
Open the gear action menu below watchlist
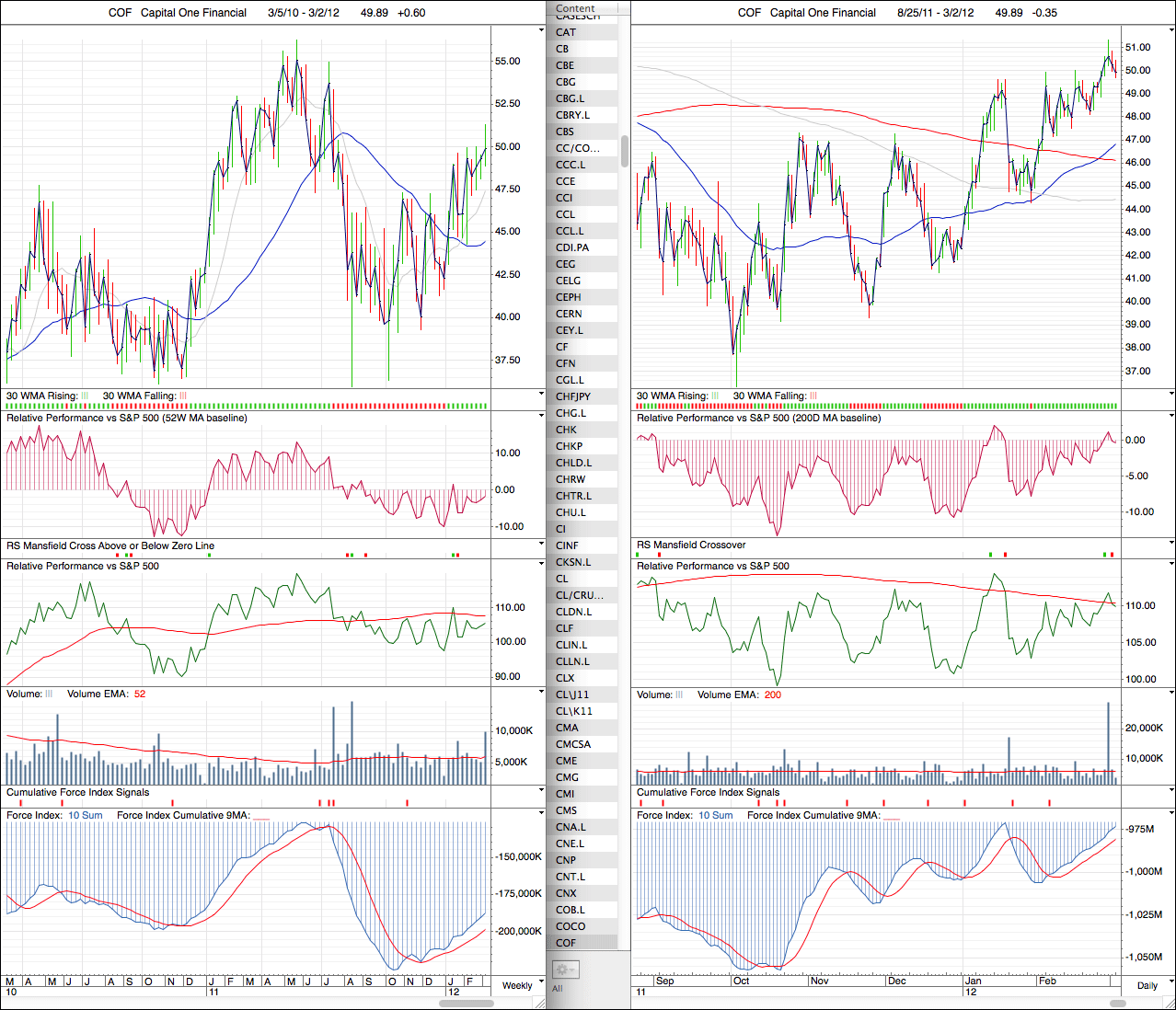[564, 970]
